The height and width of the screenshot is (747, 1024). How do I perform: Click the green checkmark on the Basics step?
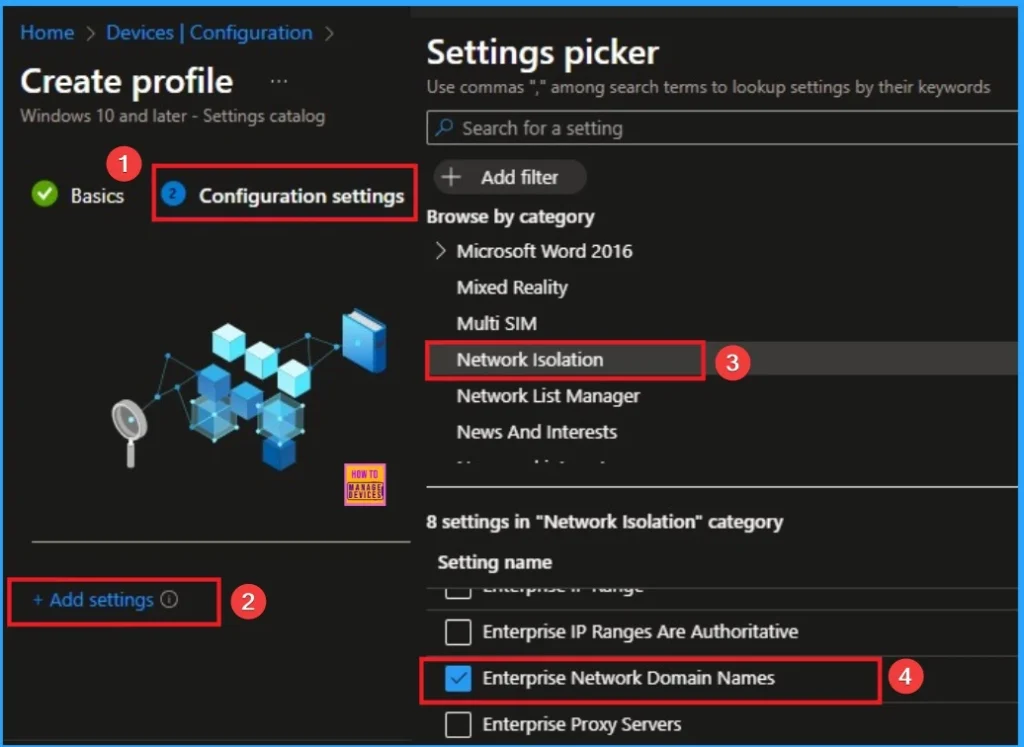(44, 194)
